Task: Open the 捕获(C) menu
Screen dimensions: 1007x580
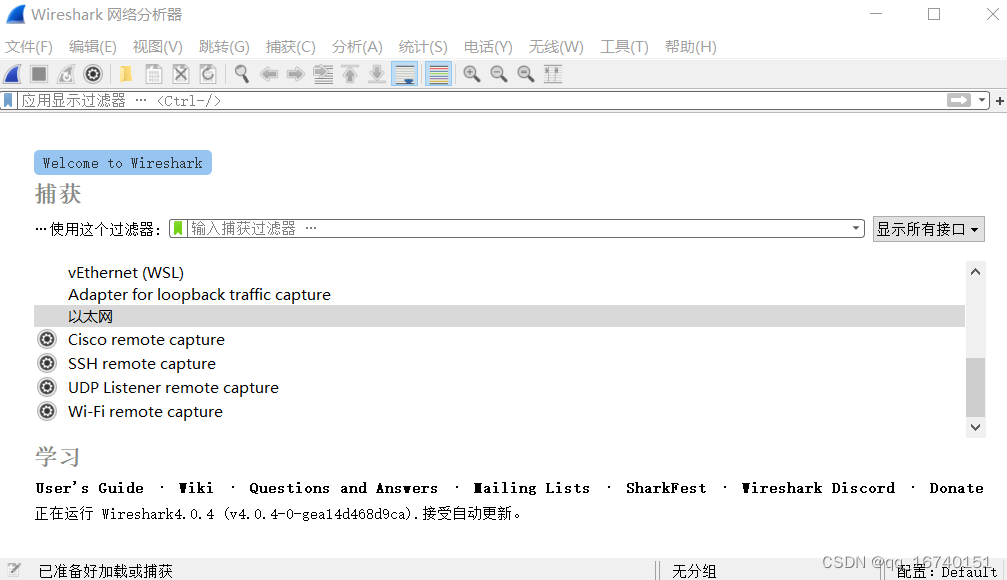Action: coord(290,47)
